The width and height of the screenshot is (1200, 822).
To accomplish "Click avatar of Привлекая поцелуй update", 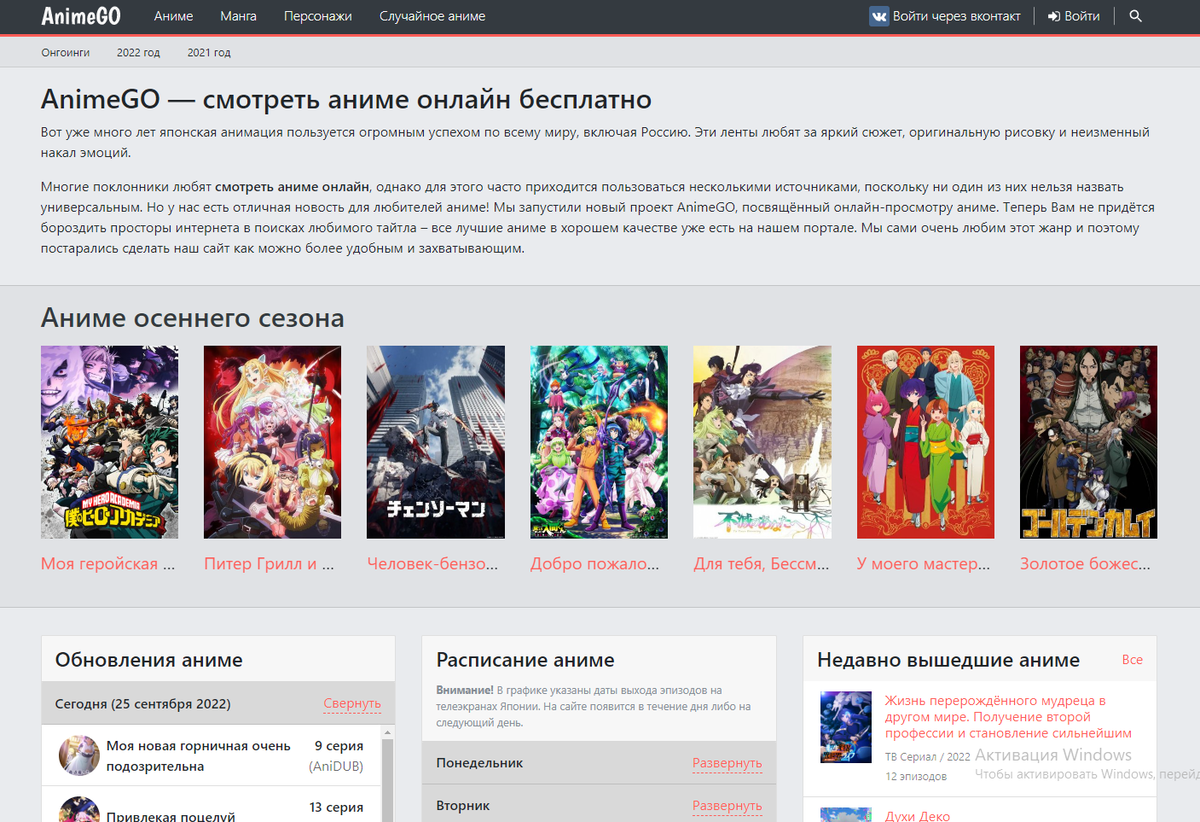I will (x=79, y=809).
